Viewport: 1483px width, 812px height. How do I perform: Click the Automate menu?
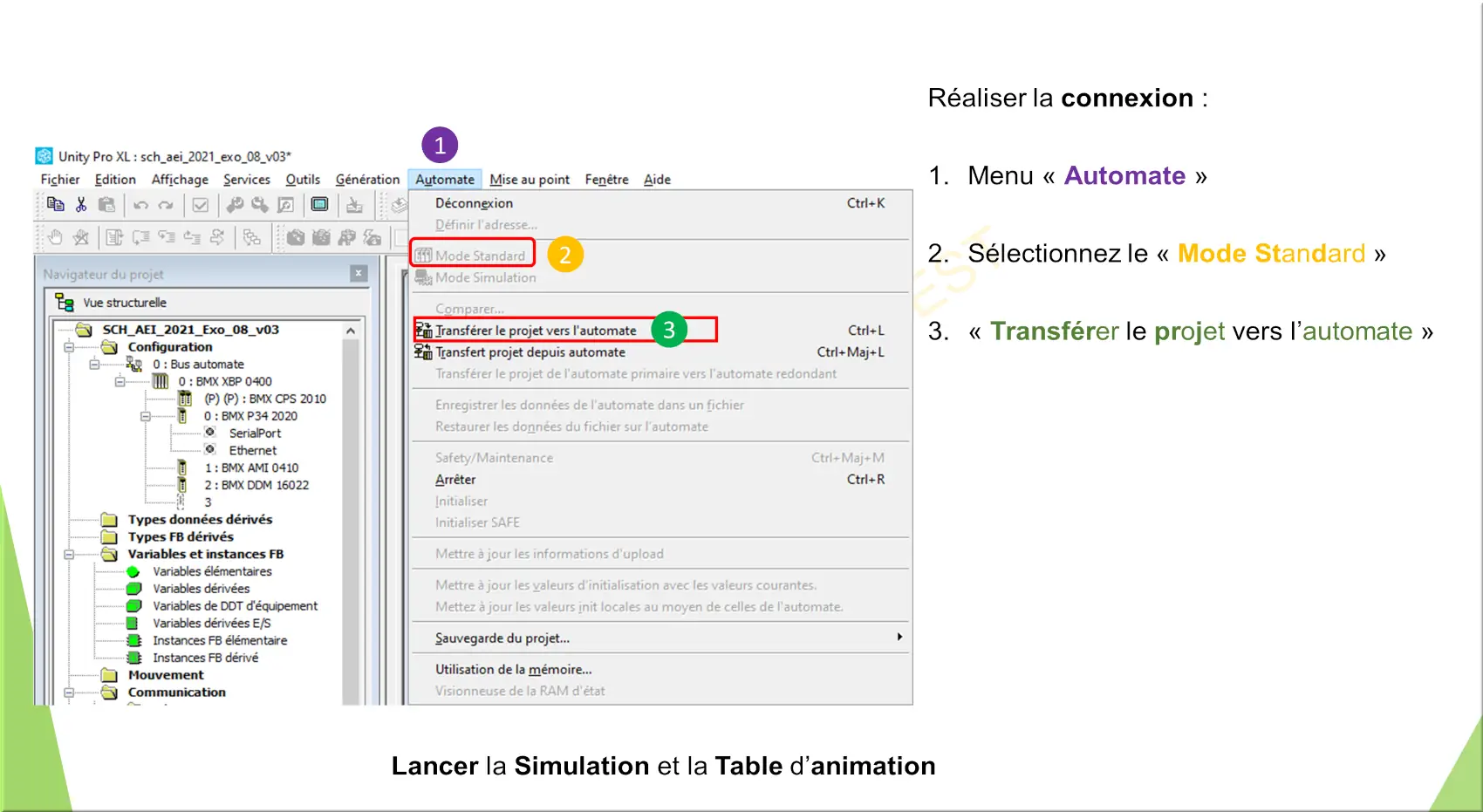click(x=445, y=180)
